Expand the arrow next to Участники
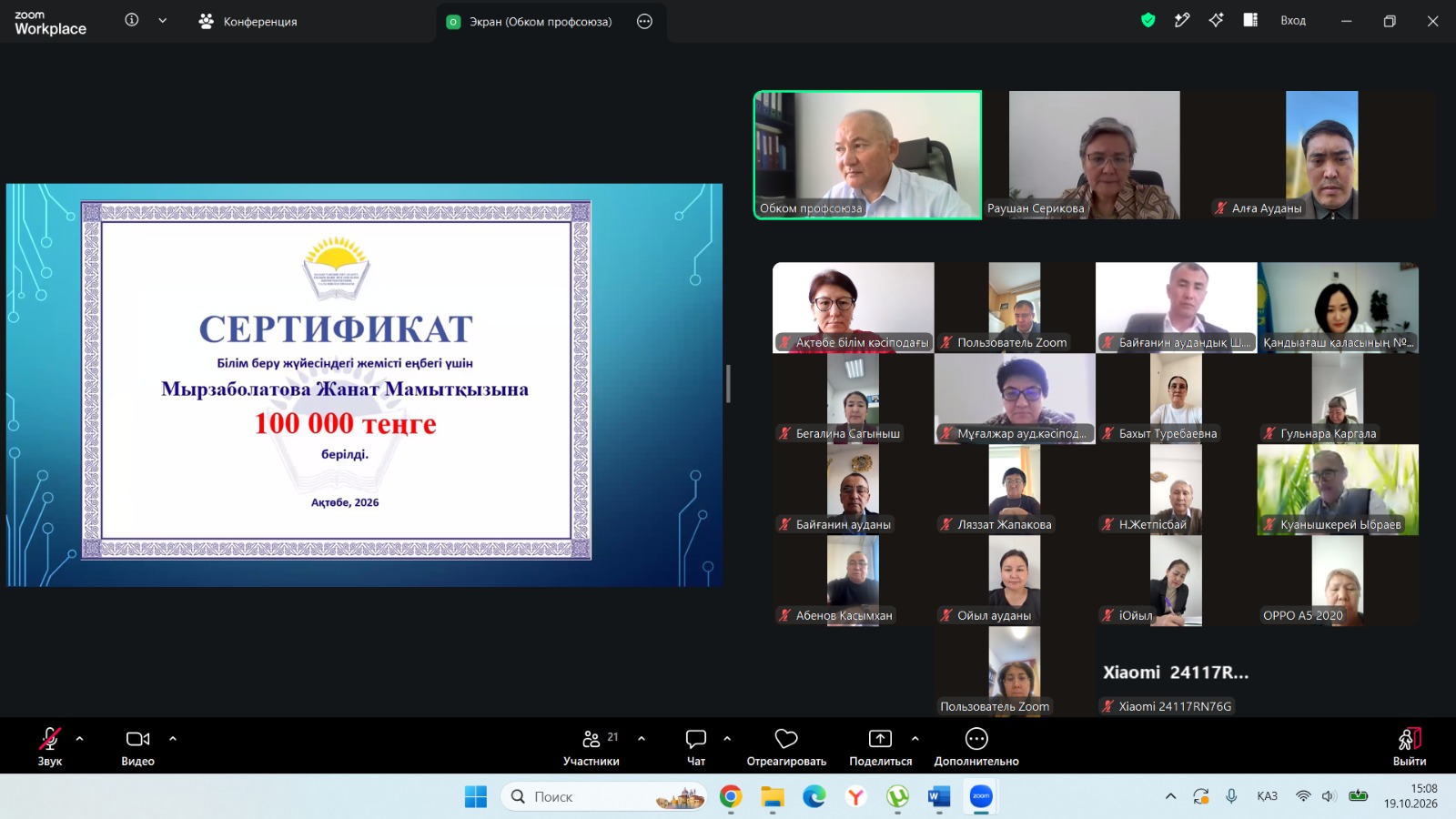This screenshot has width=1456, height=819. (x=642, y=739)
